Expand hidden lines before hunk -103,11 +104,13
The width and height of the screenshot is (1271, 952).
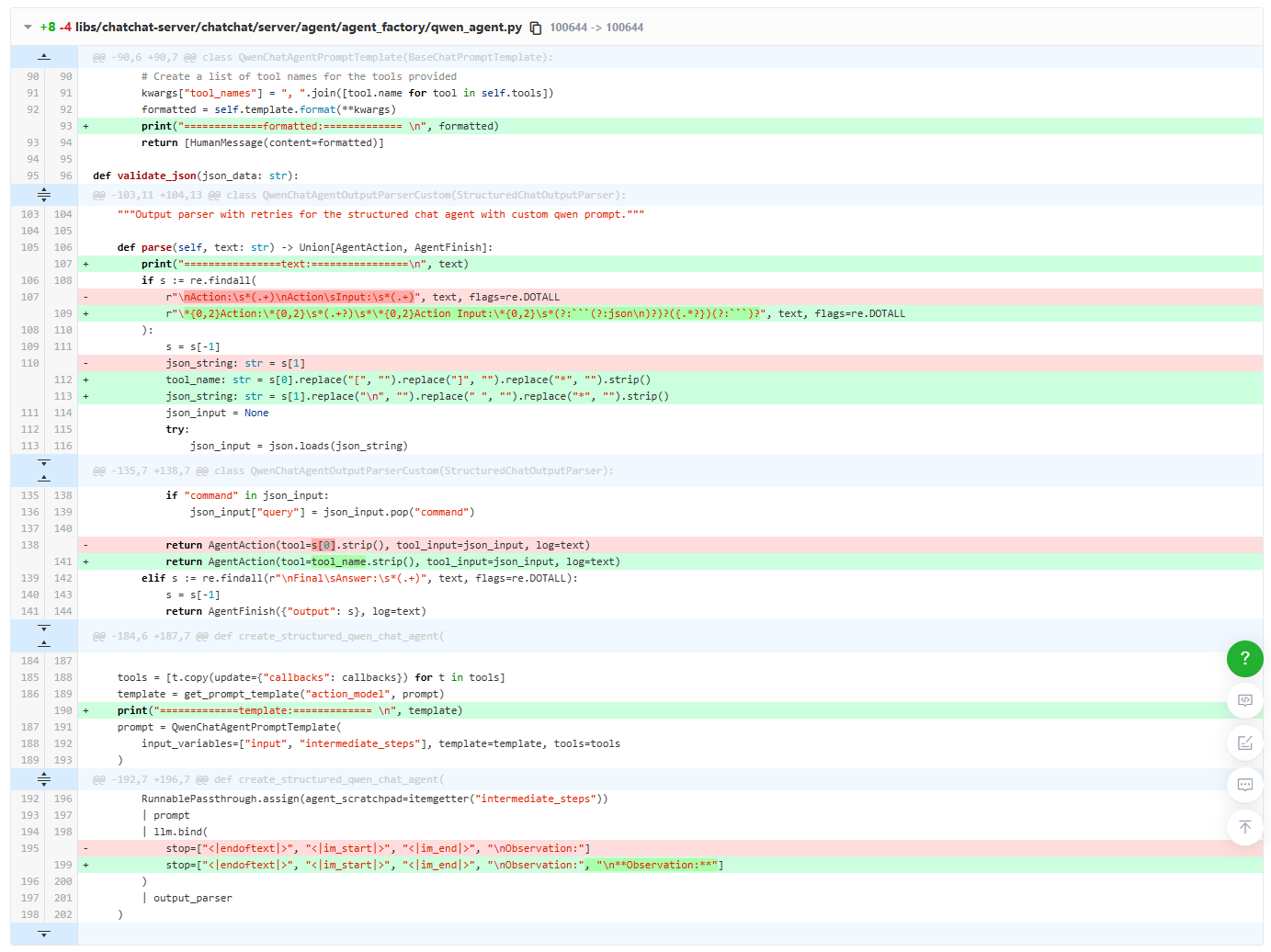point(43,195)
